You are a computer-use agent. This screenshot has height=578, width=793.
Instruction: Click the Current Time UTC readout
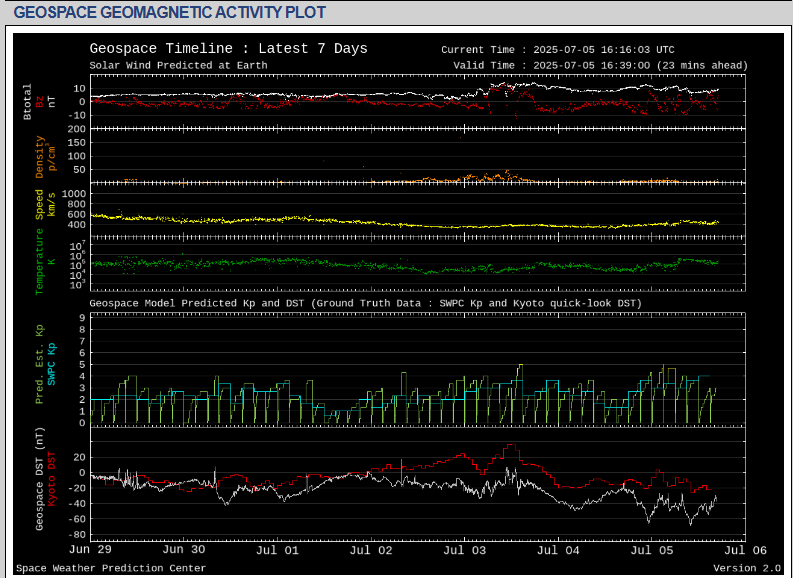pos(557,50)
